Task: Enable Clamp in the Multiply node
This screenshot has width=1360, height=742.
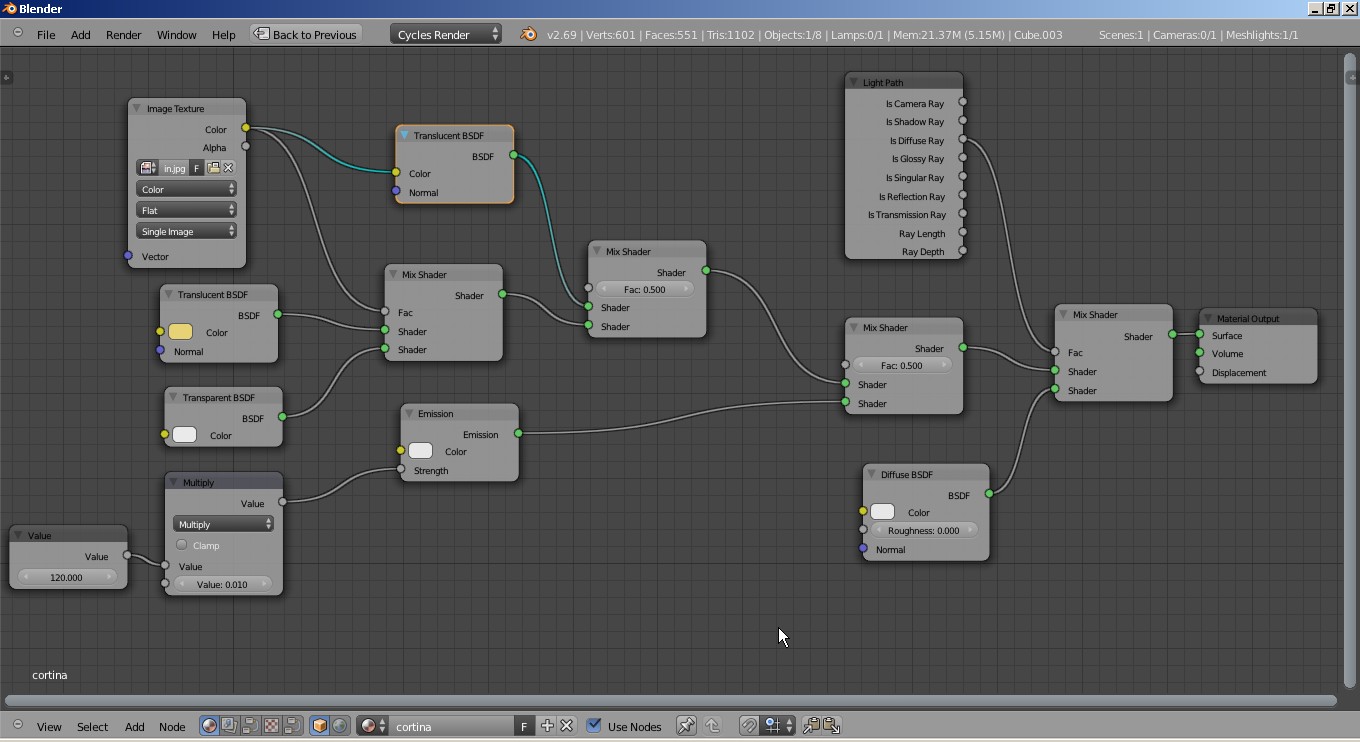Action: coord(182,545)
